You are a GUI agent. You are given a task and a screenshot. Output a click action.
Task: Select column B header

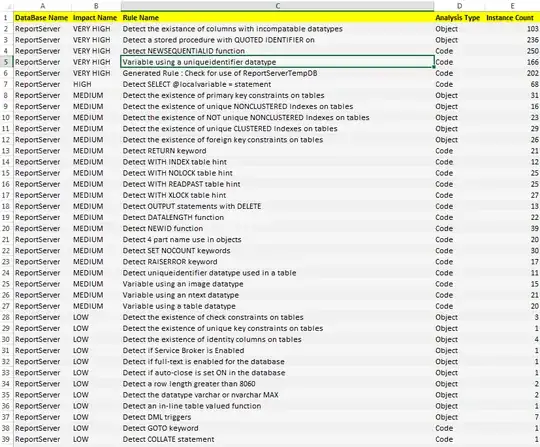[x=96, y=6]
